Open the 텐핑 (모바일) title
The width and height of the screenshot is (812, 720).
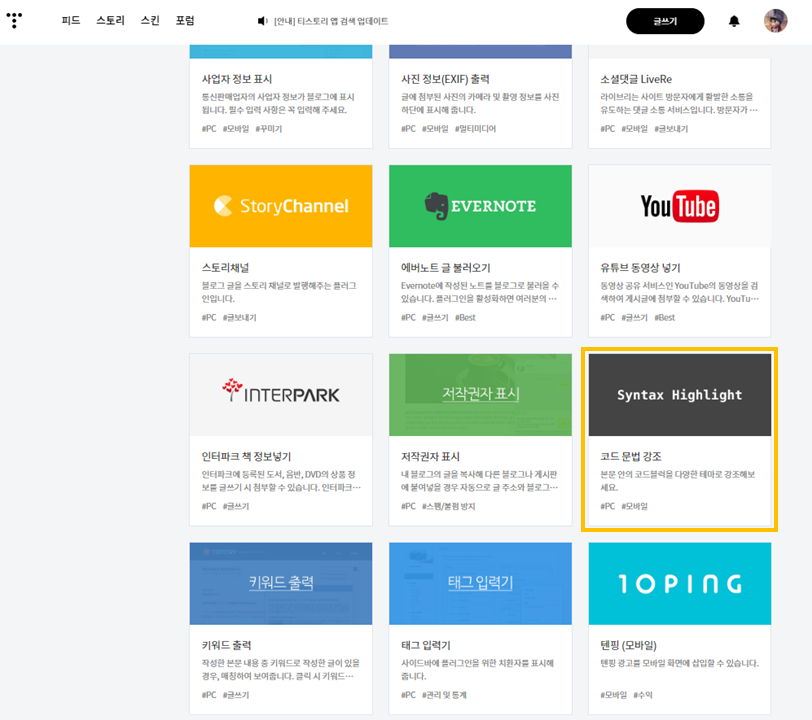tap(628, 645)
